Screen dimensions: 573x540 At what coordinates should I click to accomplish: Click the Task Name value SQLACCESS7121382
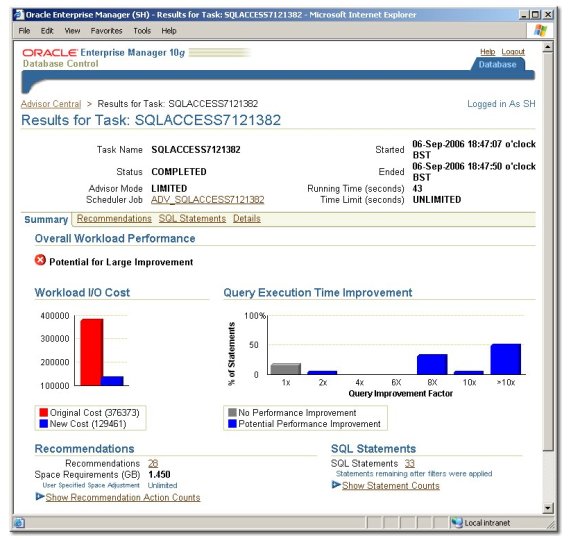(x=196, y=150)
